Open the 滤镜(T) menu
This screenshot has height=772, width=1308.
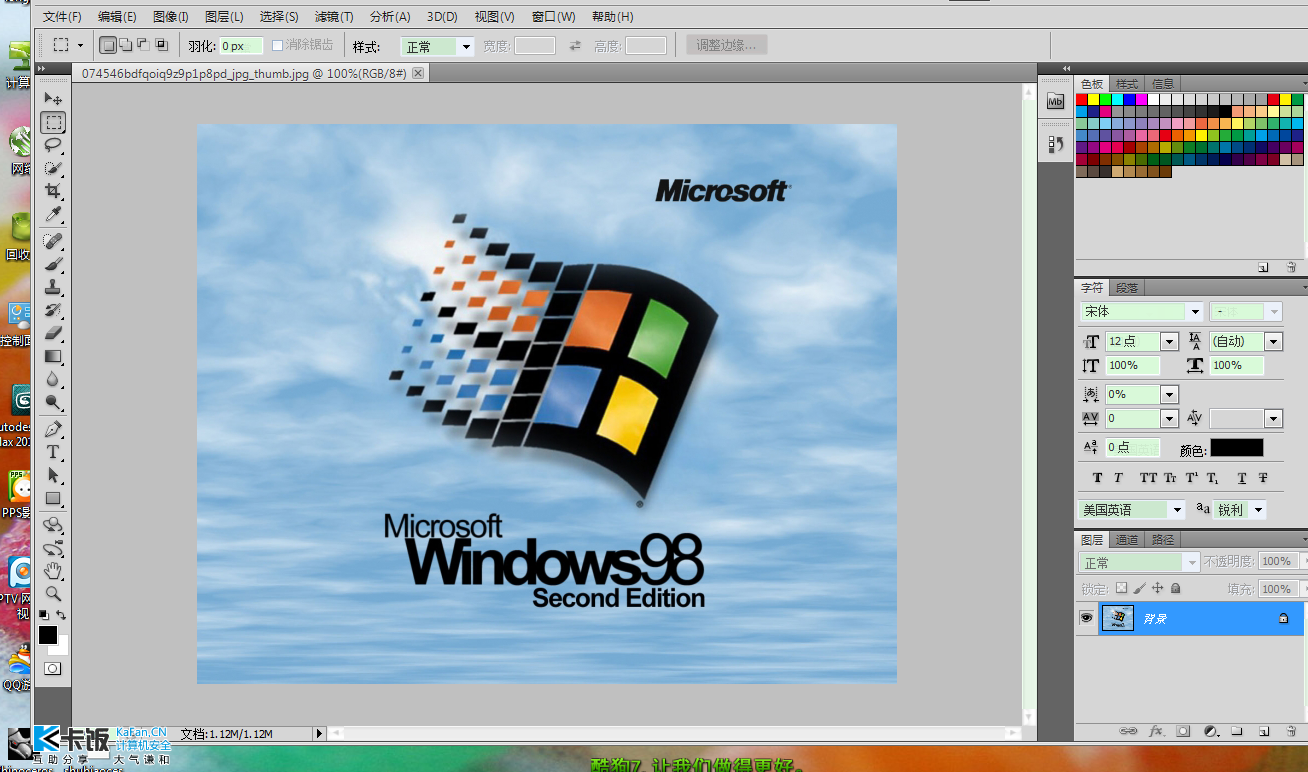coord(334,17)
